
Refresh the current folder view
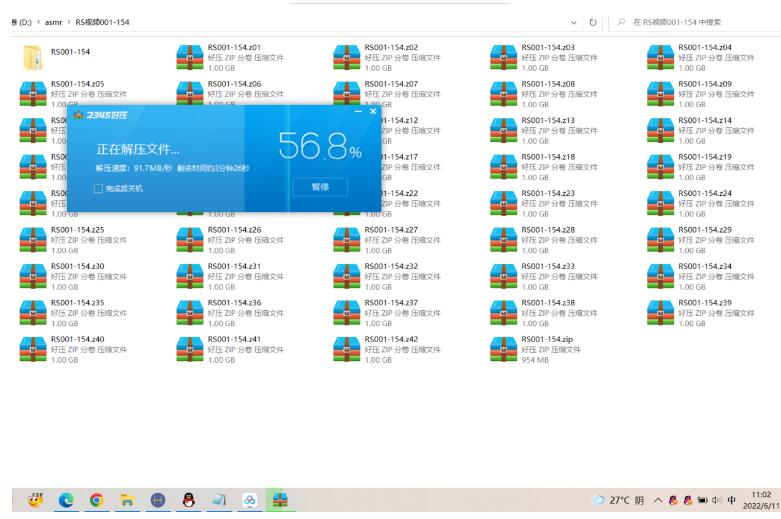tap(594, 22)
